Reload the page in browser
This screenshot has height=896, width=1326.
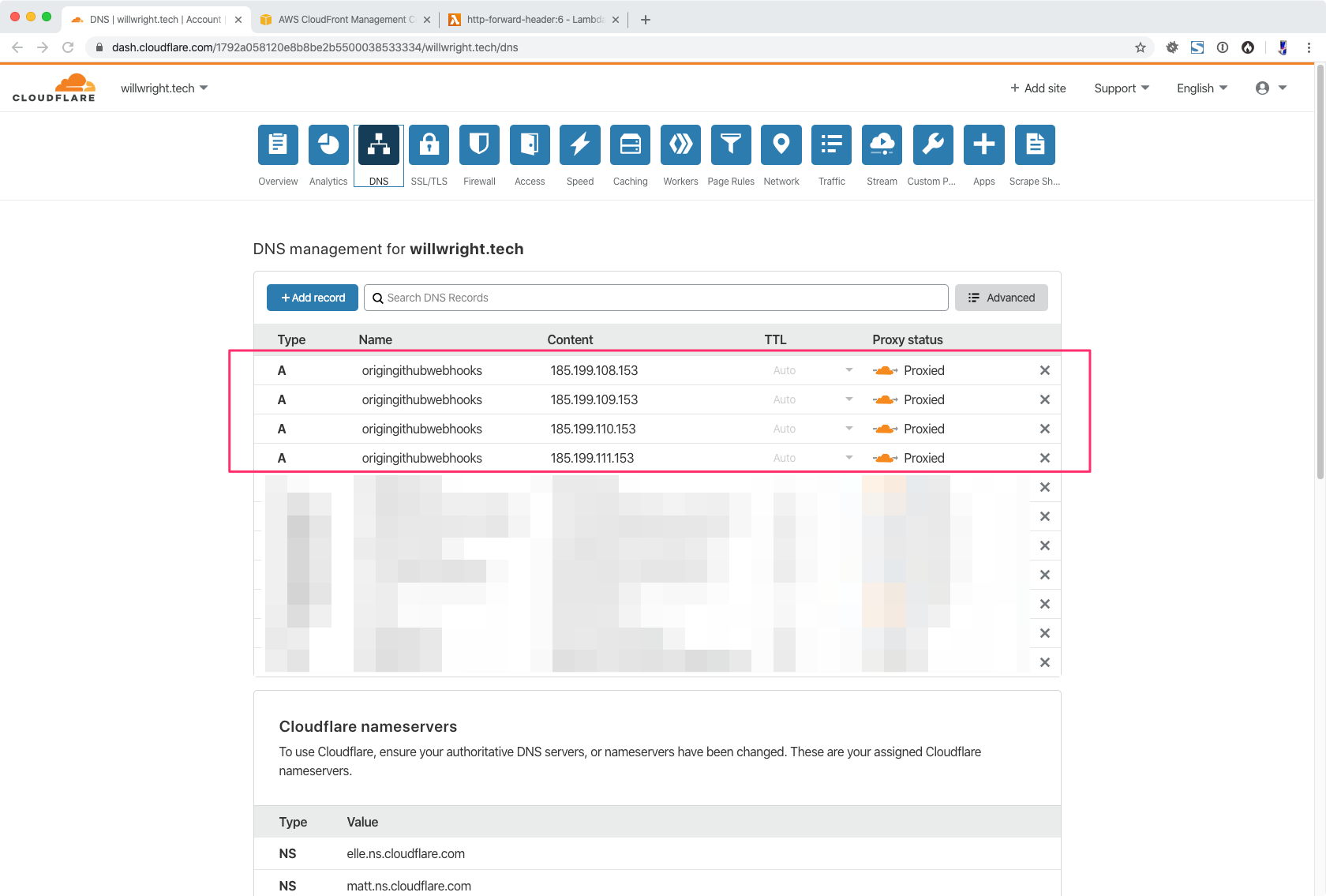coord(68,47)
